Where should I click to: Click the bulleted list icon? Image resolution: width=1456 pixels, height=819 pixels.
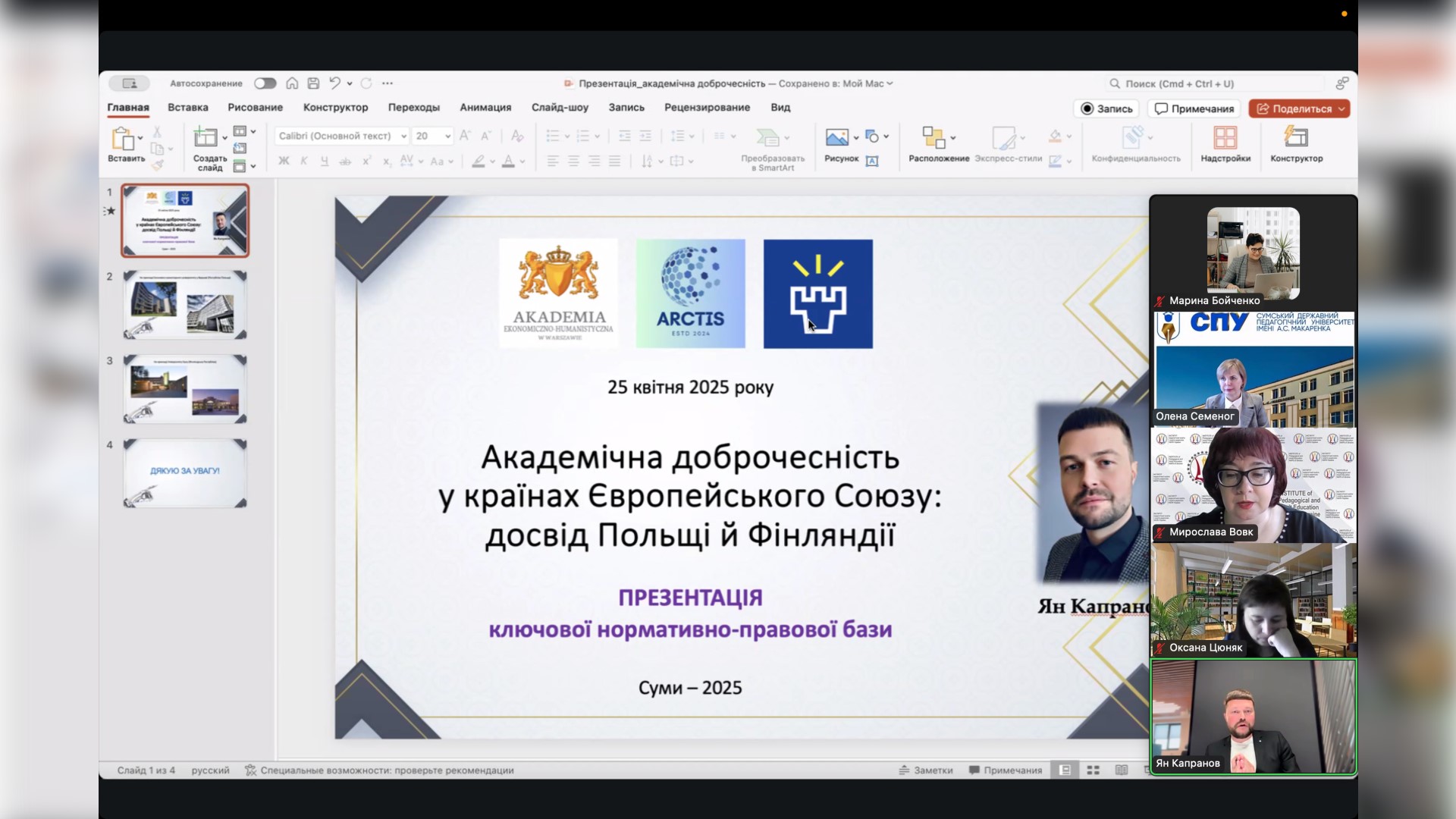pos(553,136)
